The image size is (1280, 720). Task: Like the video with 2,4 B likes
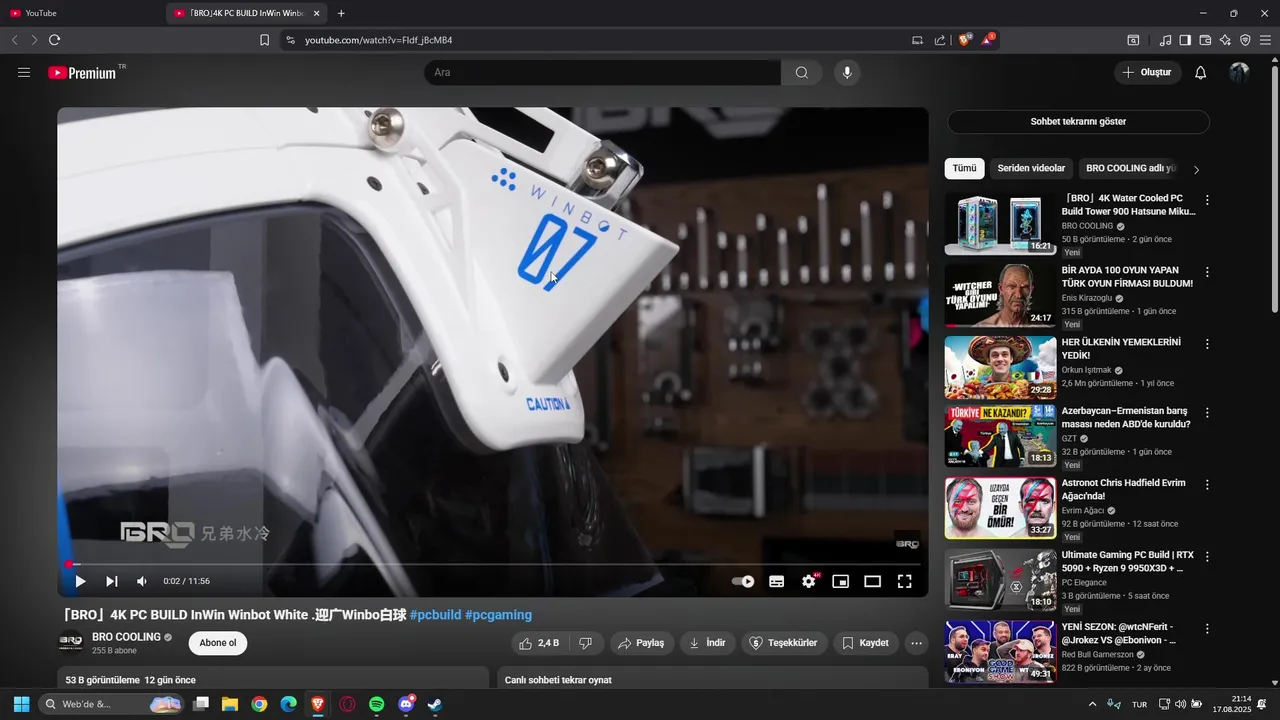click(x=540, y=643)
